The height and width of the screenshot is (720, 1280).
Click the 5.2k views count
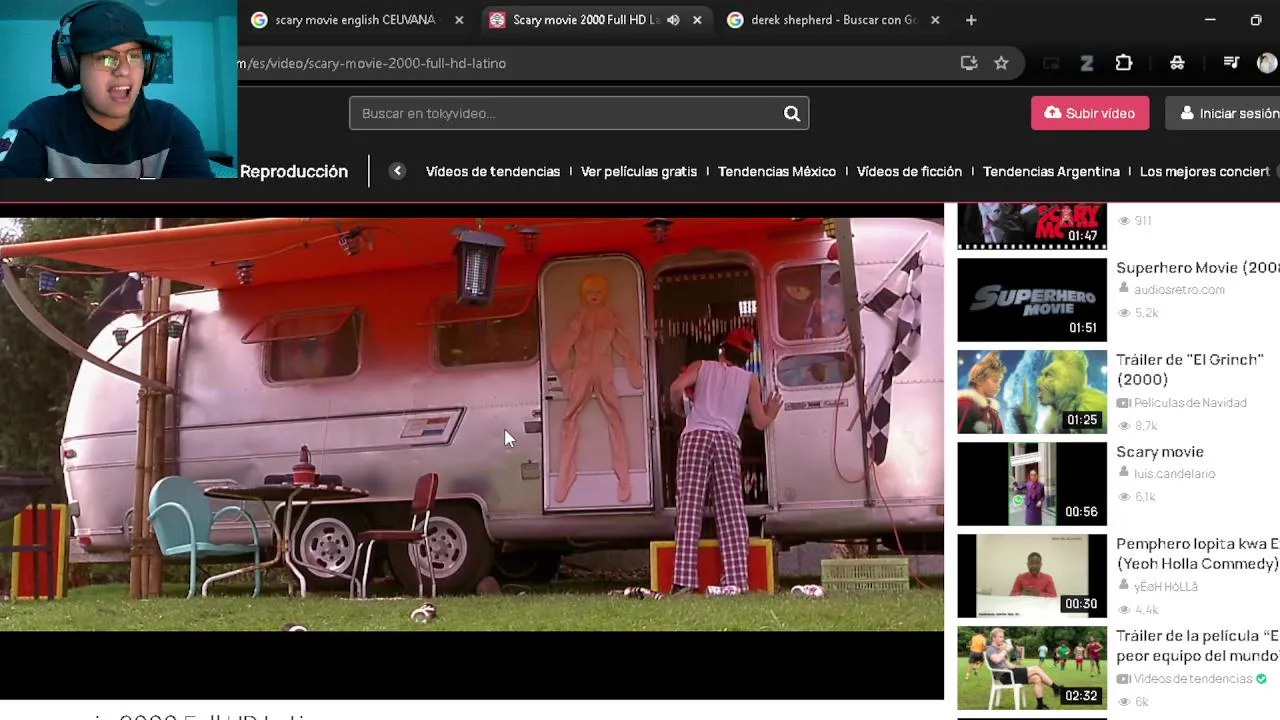(x=1146, y=313)
